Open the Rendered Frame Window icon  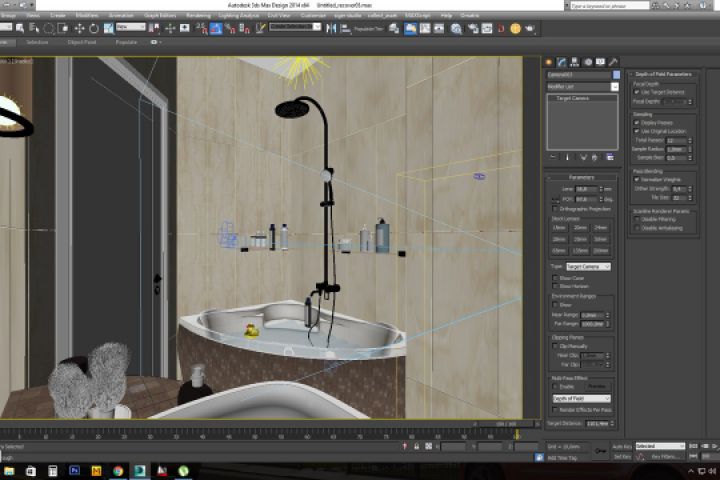(x=487, y=28)
